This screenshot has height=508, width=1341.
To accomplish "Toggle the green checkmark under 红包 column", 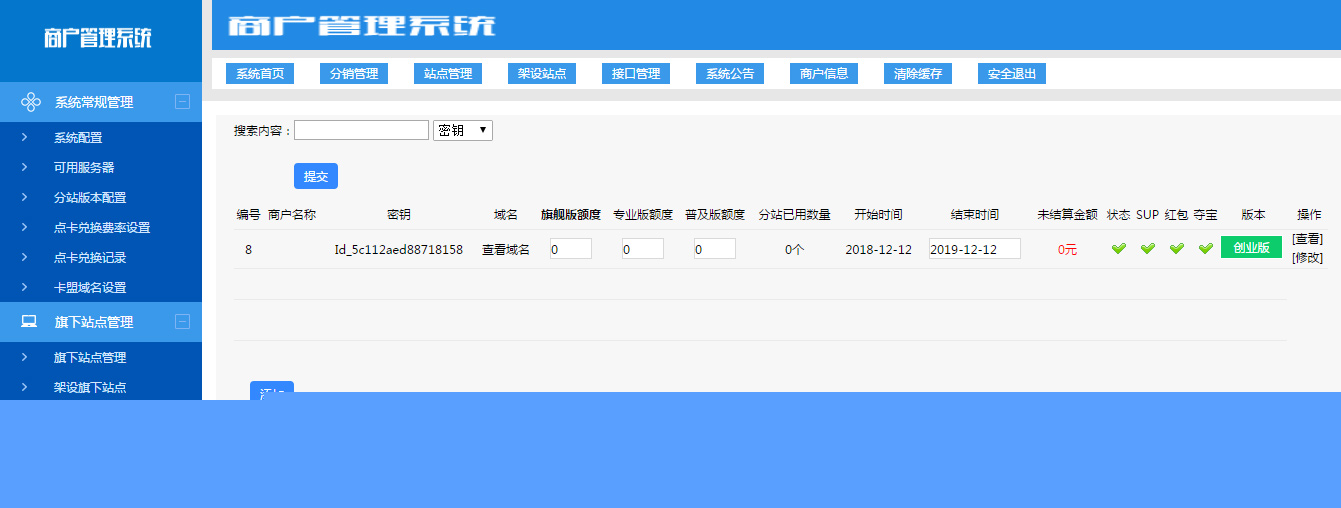I will click(x=1177, y=249).
